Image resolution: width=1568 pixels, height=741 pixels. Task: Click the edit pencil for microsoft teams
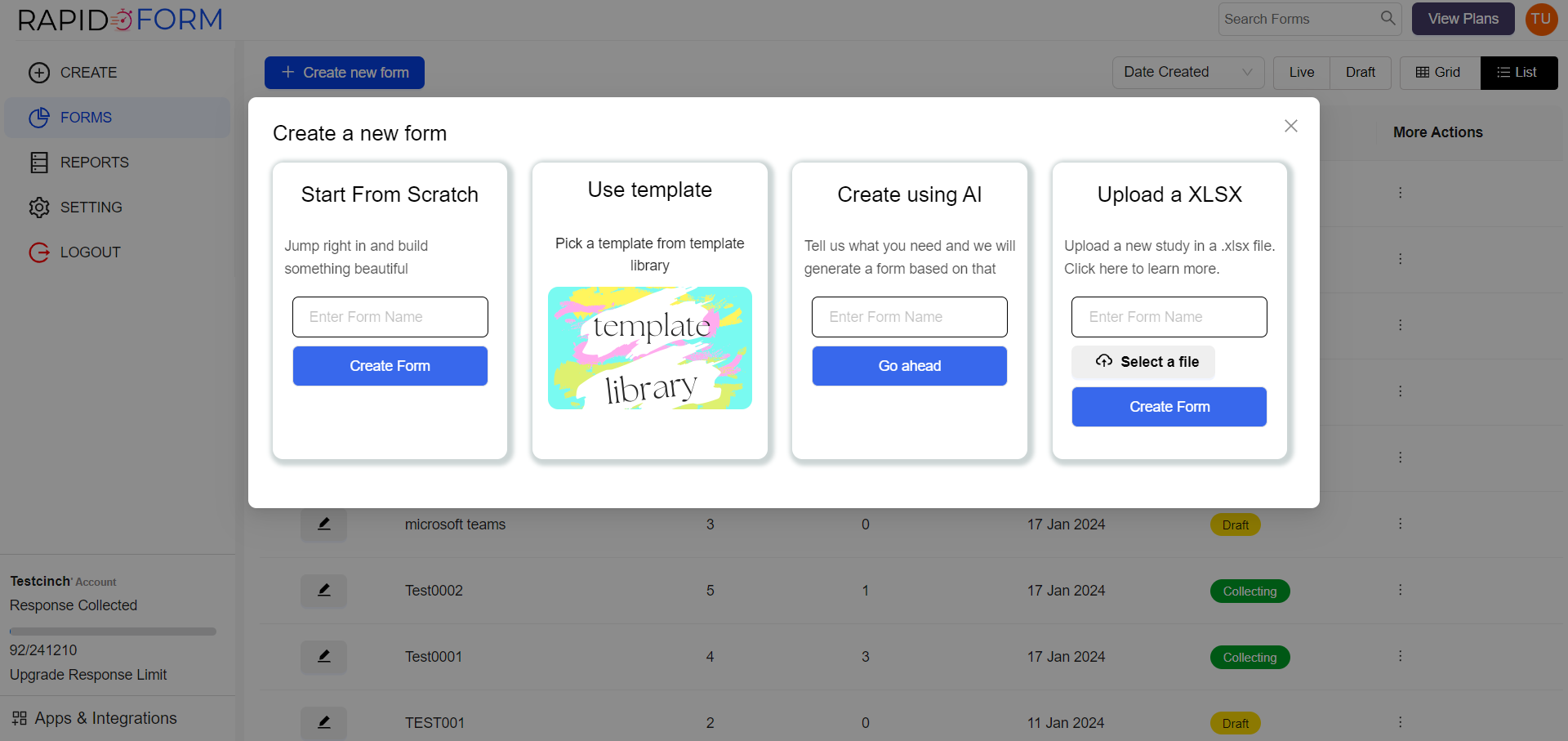click(x=323, y=525)
